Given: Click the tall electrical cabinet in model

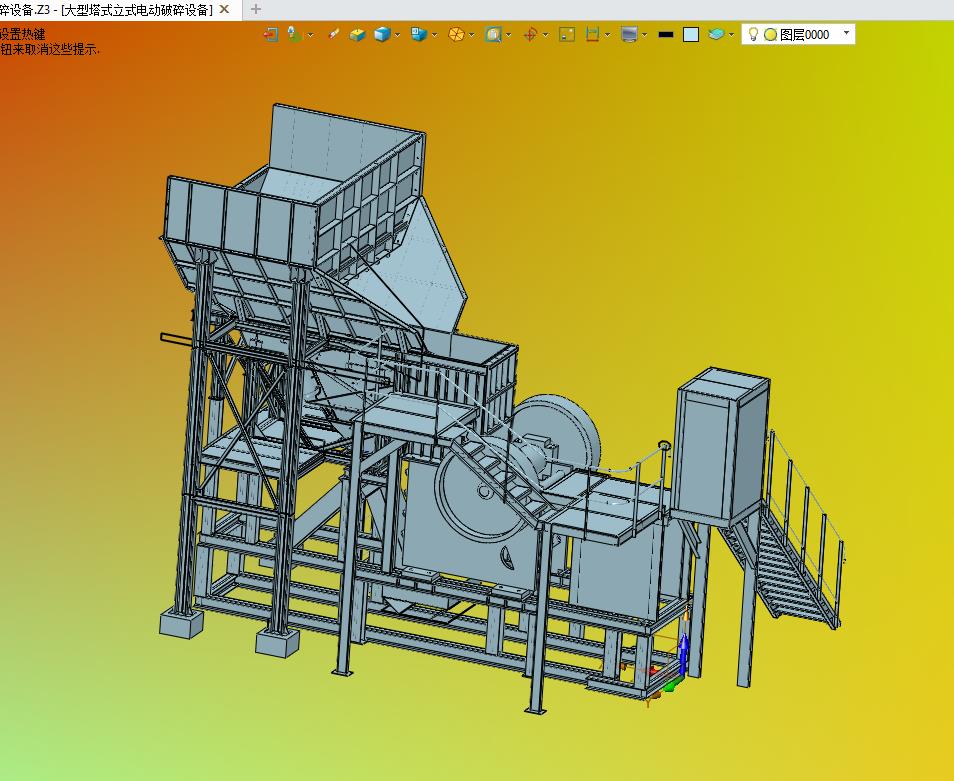Looking at the screenshot, I should click(x=722, y=447).
